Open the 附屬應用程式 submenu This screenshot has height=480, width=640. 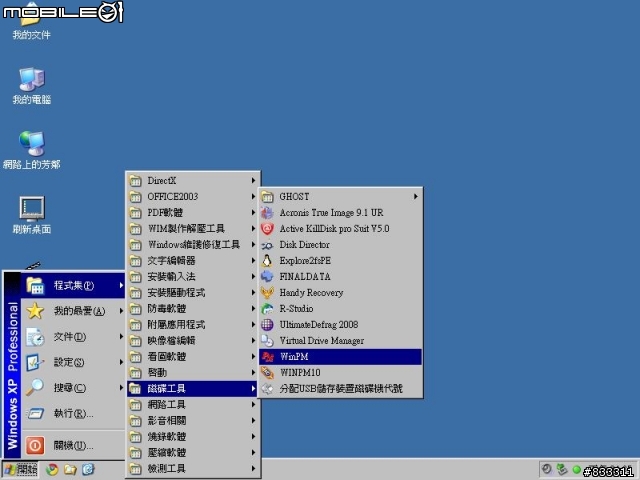click(193, 324)
